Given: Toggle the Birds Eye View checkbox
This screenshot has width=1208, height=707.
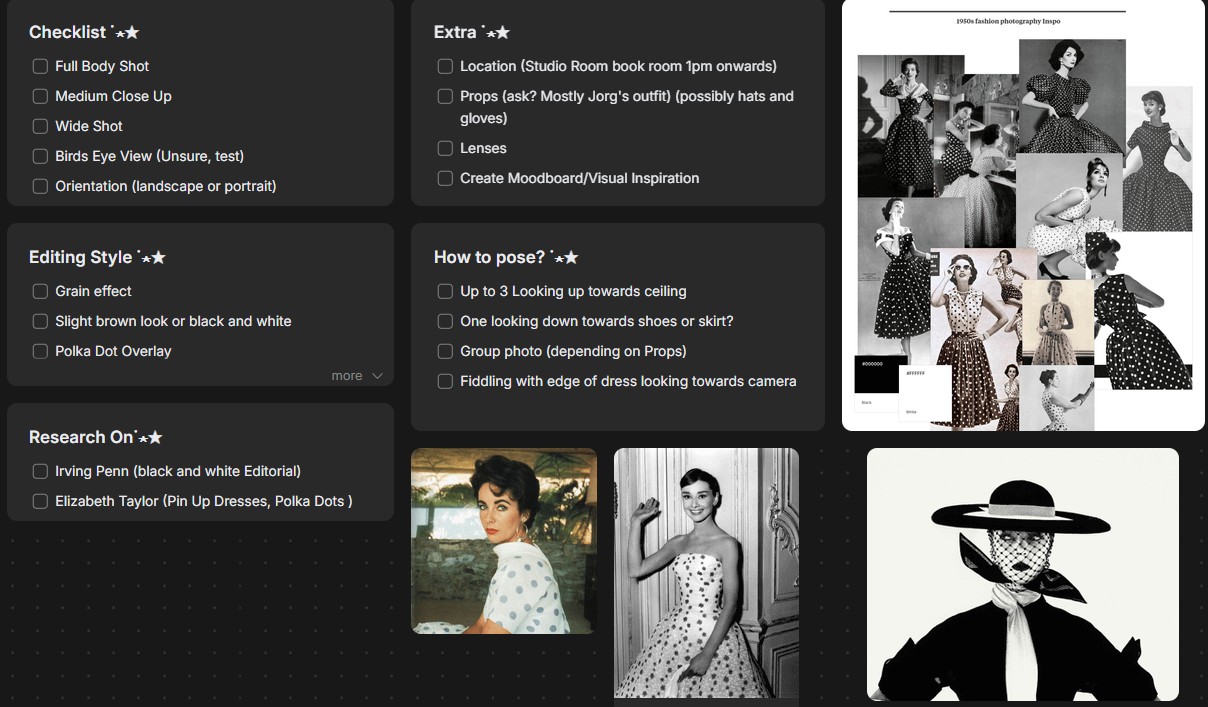Looking at the screenshot, I should [x=40, y=156].
